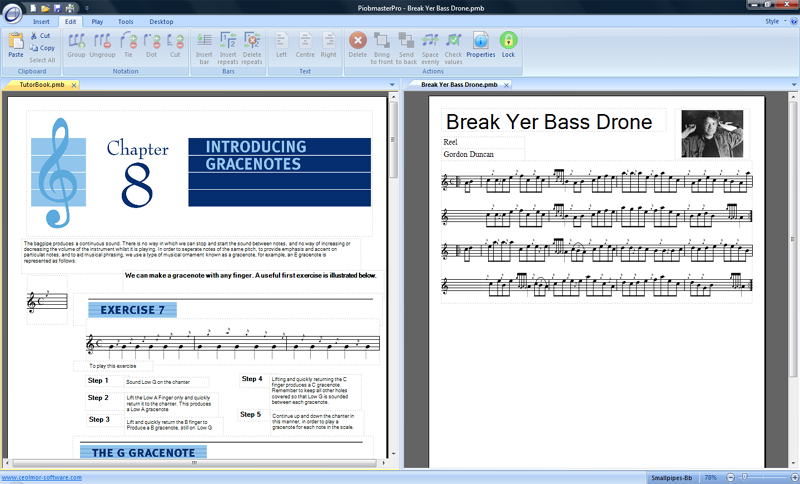The width and height of the screenshot is (800, 484).
Task: Toggle the Lock on selected item
Action: click(x=508, y=44)
